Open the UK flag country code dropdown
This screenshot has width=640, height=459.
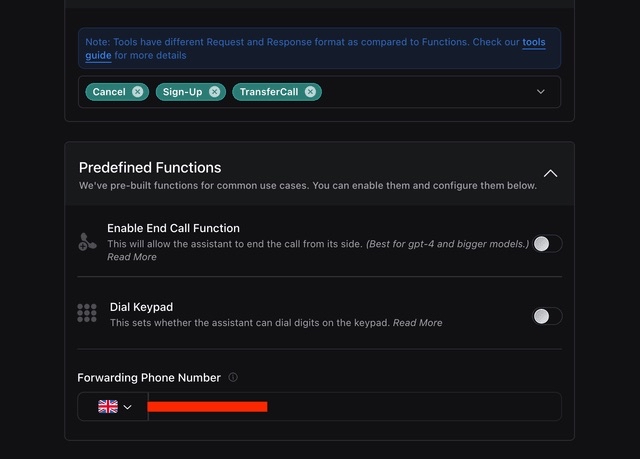(114, 407)
